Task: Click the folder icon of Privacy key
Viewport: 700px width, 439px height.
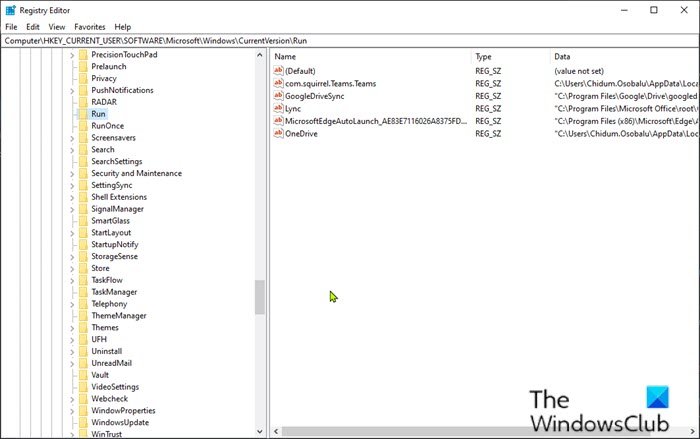Action: (83, 78)
